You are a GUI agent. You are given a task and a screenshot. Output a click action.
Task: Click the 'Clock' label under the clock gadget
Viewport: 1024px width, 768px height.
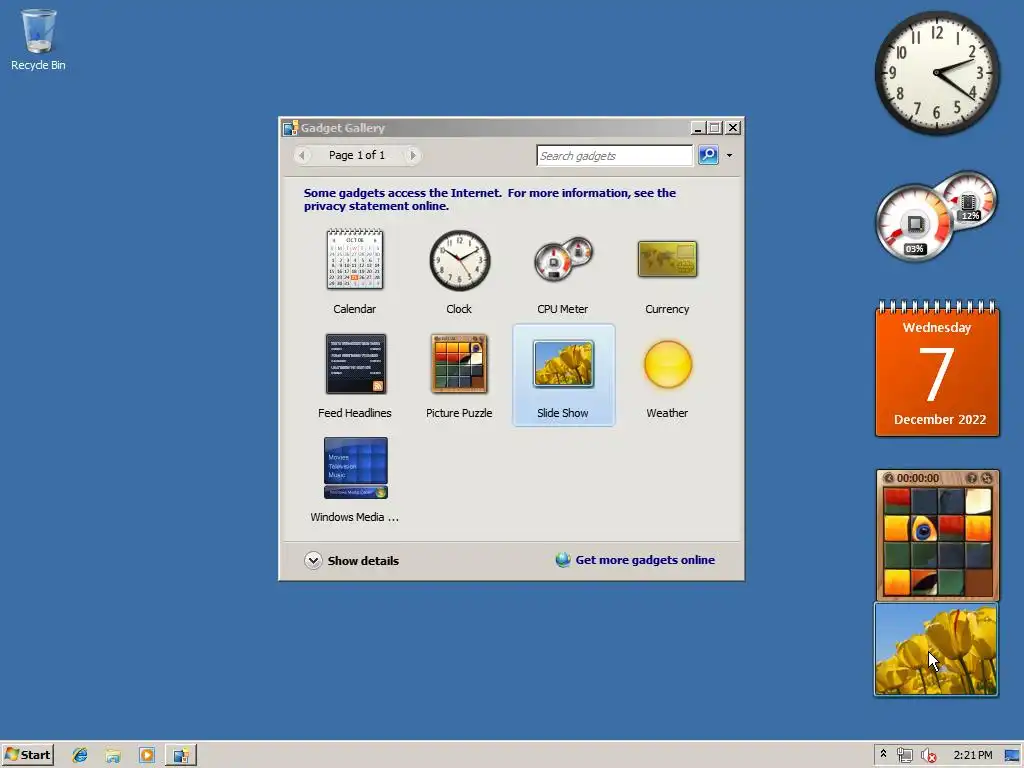pyautogui.click(x=459, y=309)
